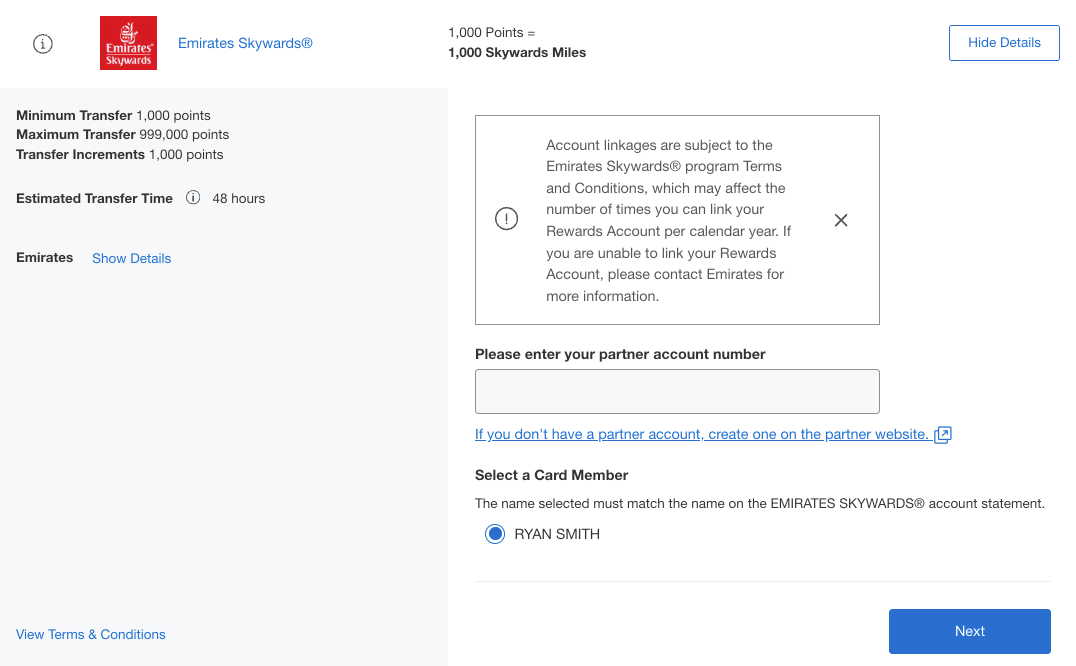1076x666 pixels.
Task: Click the exclamation alert icon in notice
Action: 506,219
